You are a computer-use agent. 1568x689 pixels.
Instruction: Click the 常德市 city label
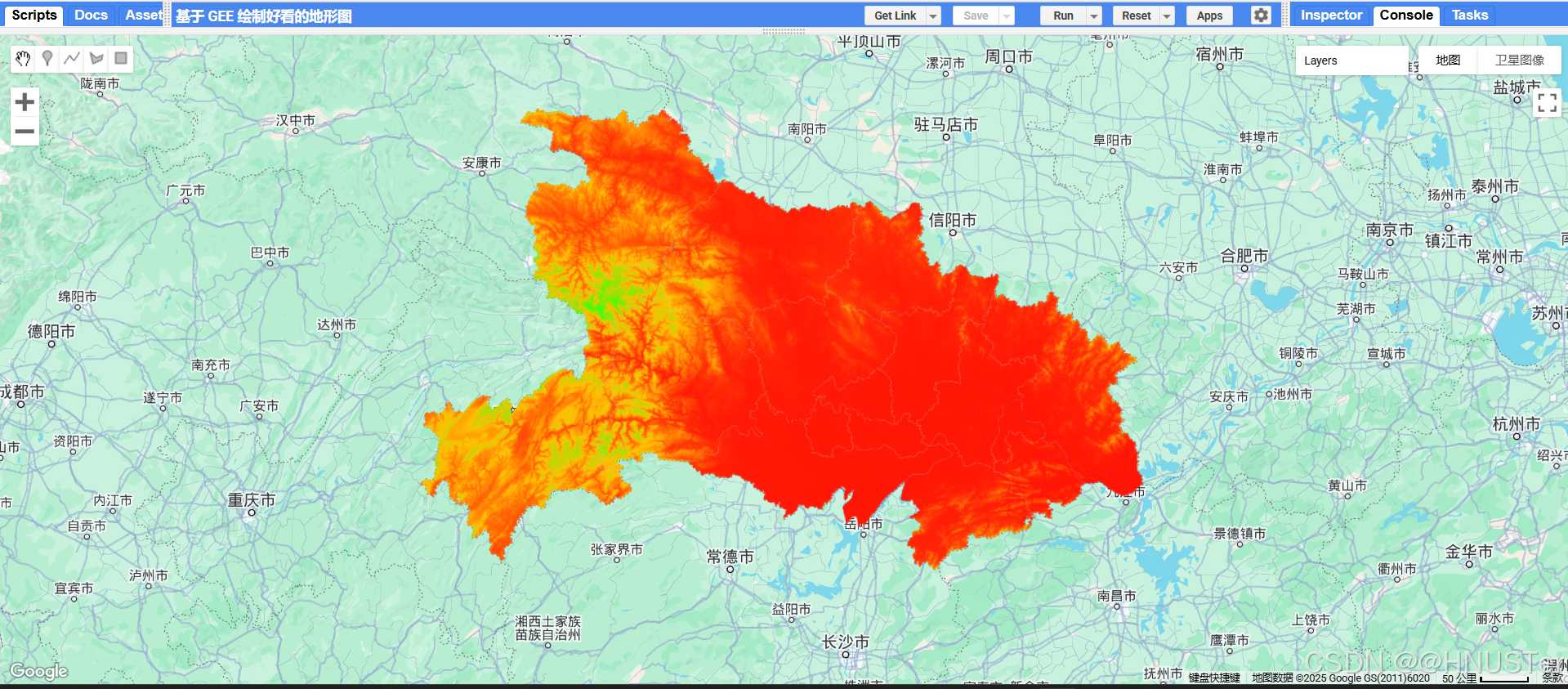coord(730,557)
